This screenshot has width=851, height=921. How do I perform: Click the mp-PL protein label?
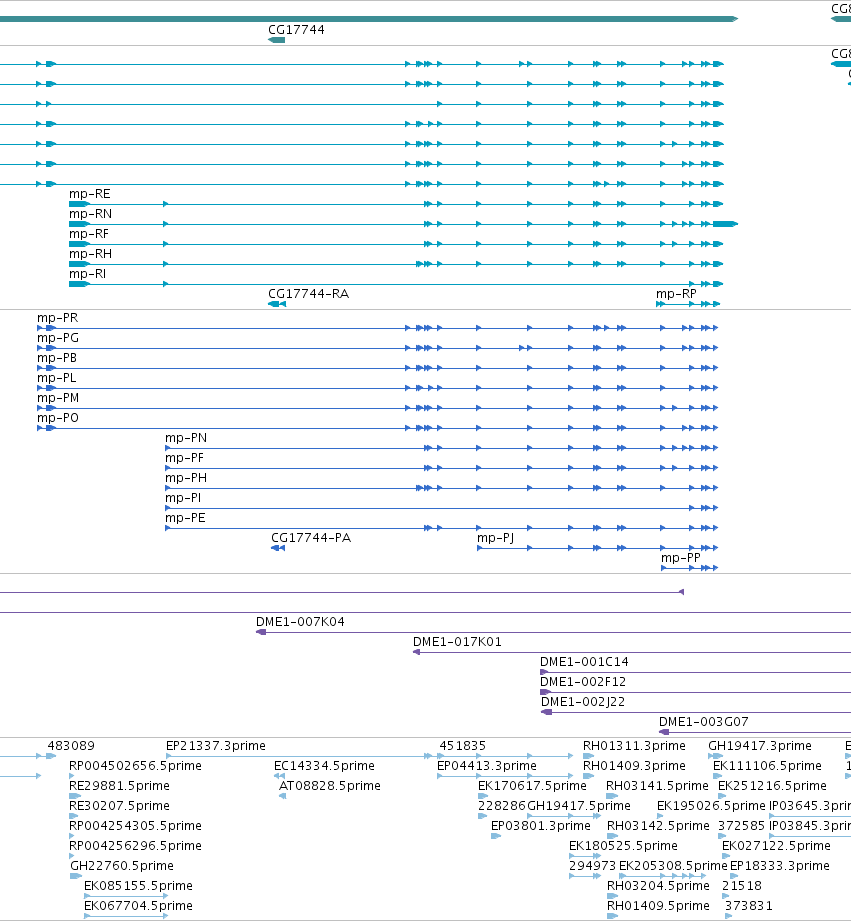(56, 378)
